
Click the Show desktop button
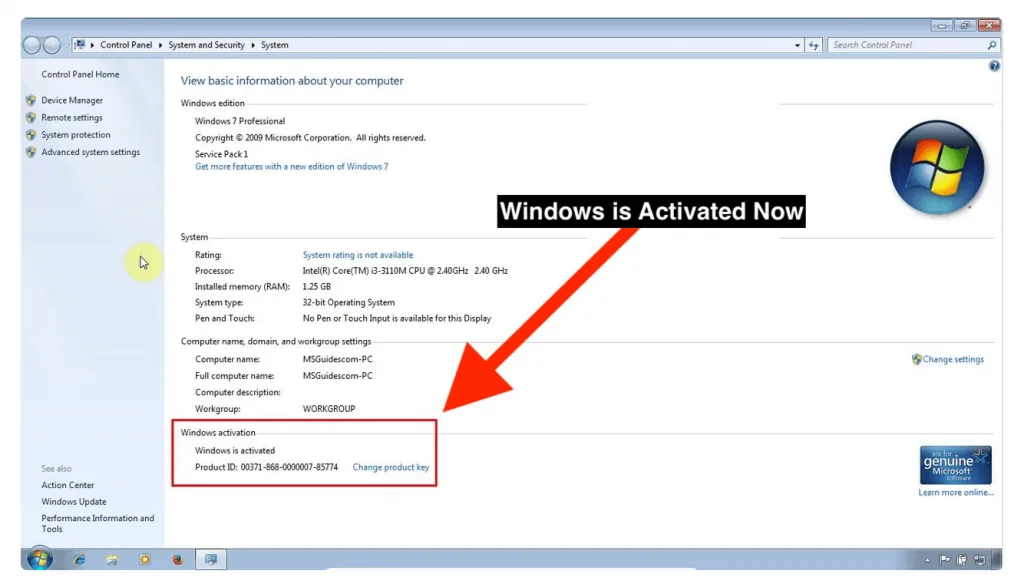[997, 560]
